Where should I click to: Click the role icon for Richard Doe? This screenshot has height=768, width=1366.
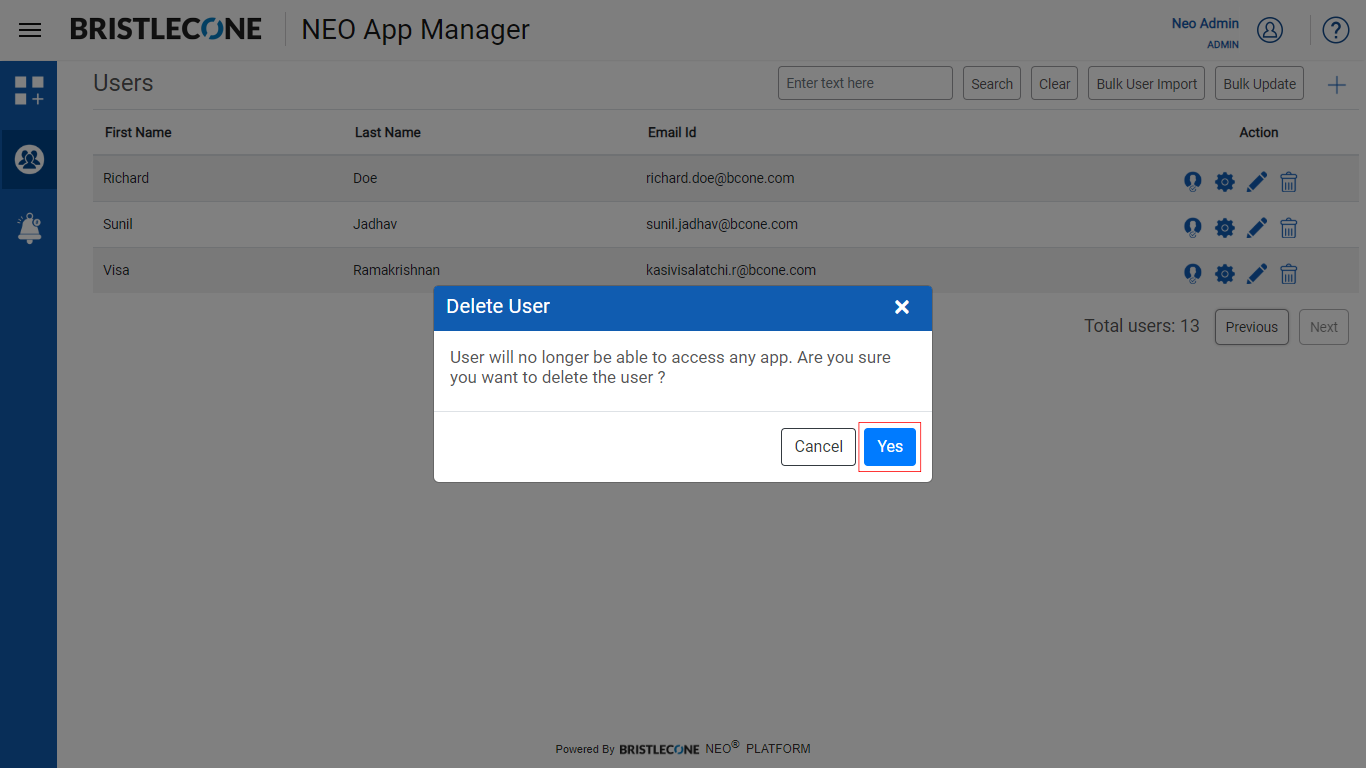coord(1192,182)
